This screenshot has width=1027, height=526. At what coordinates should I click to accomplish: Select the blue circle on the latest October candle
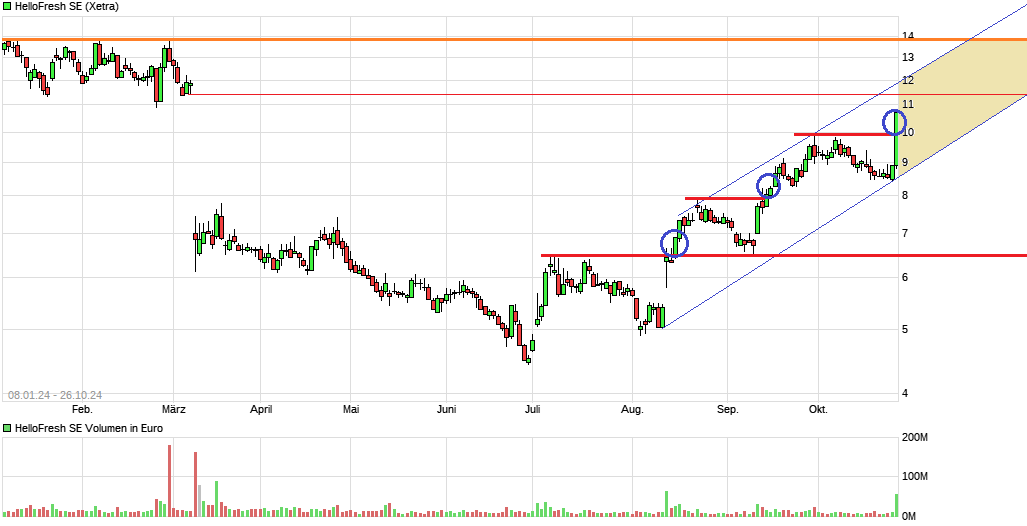click(x=896, y=123)
